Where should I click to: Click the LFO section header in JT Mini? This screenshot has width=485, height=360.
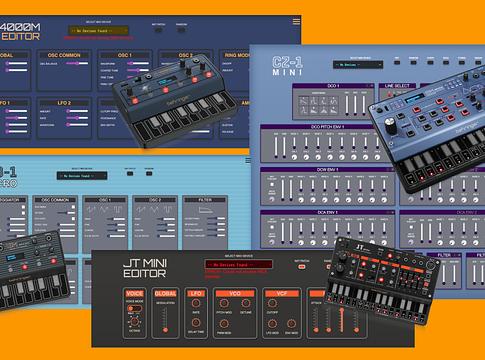pos(196,294)
